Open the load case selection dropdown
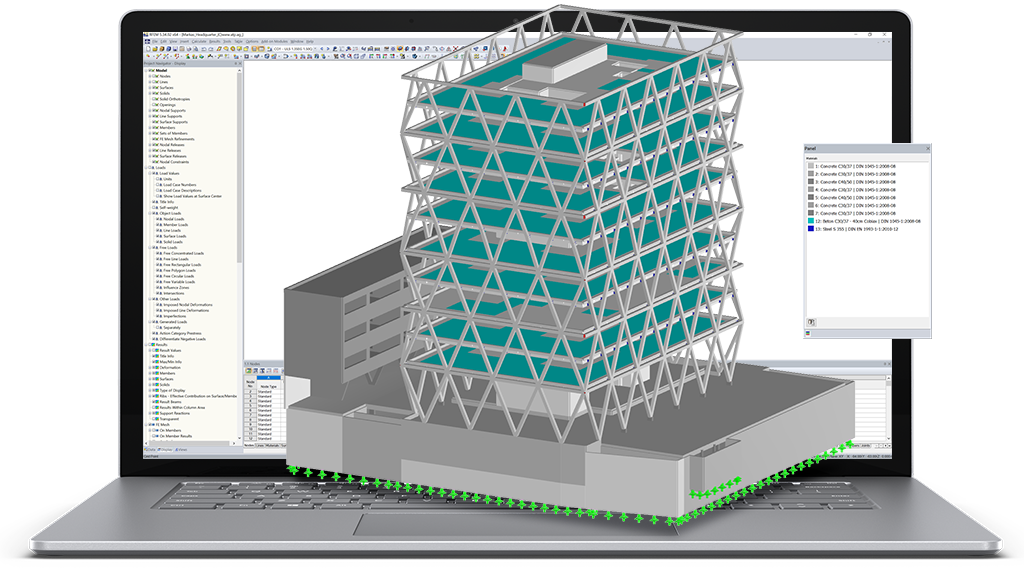Image resolution: width=1024 pixels, height=576 pixels. point(316,48)
